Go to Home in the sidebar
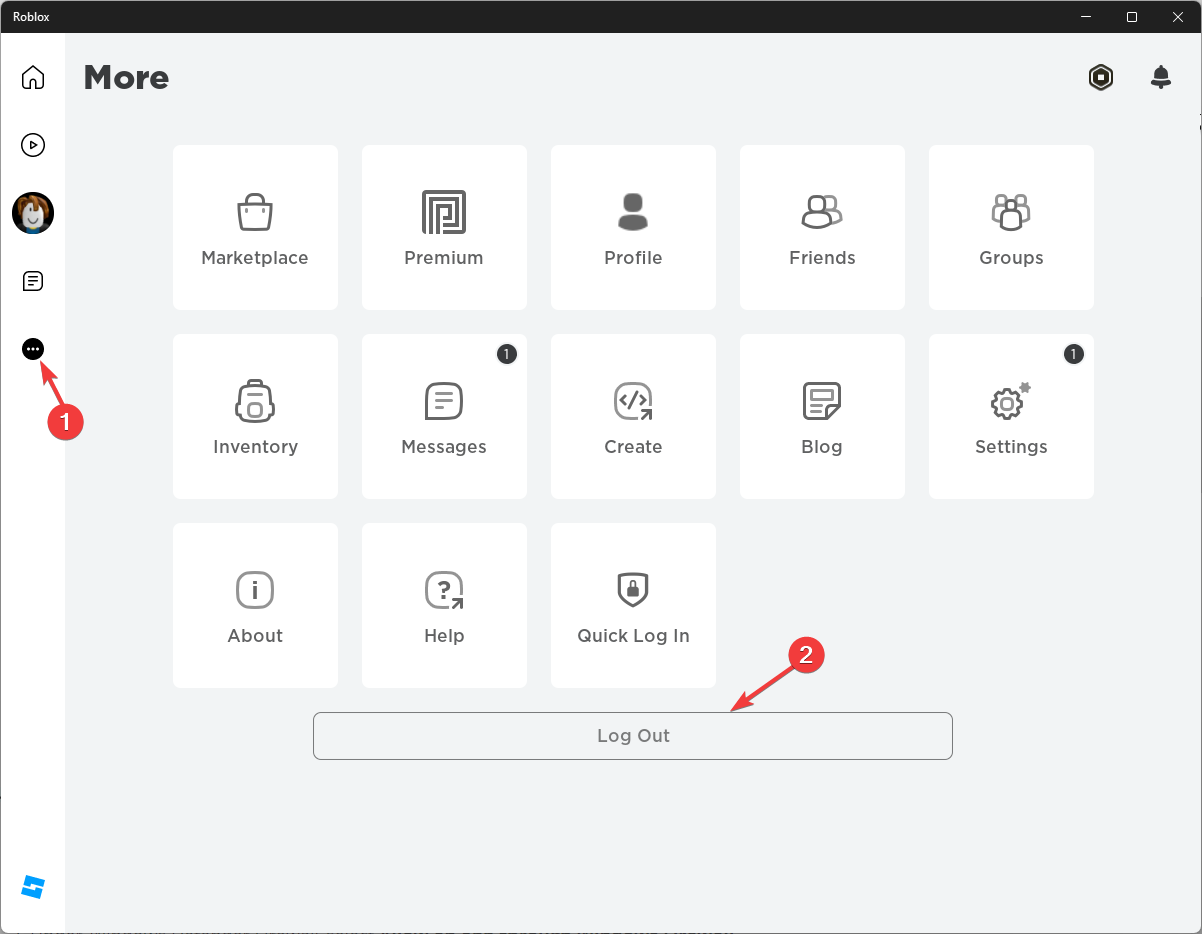 tap(33, 77)
